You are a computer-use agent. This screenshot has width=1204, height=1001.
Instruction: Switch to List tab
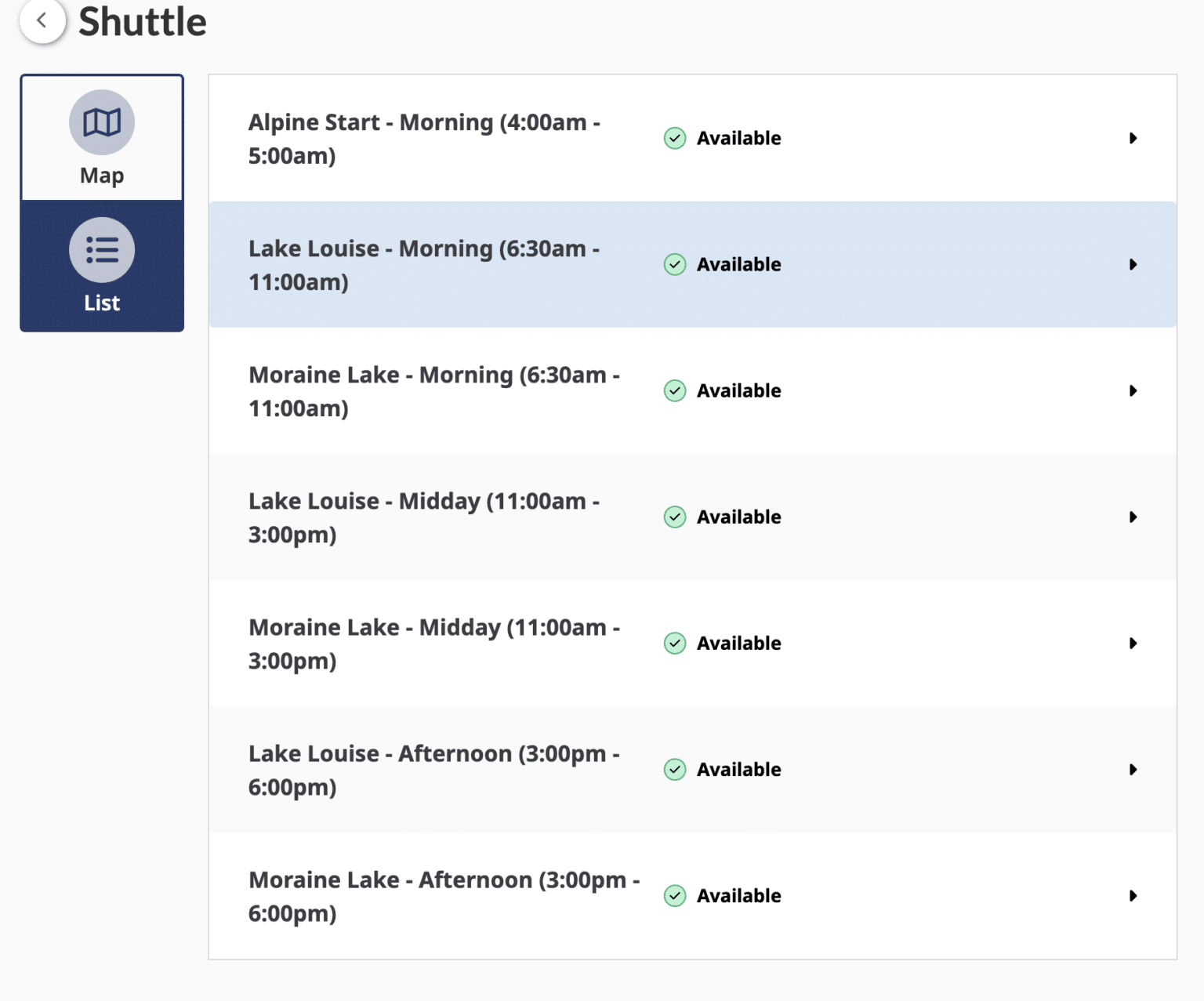(101, 267)
